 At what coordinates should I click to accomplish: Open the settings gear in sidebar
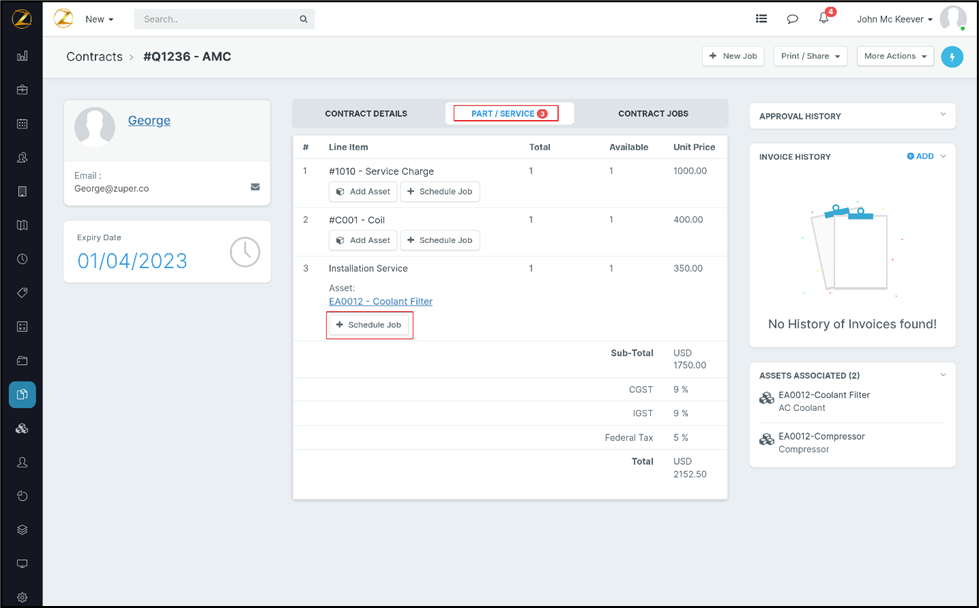22,597
